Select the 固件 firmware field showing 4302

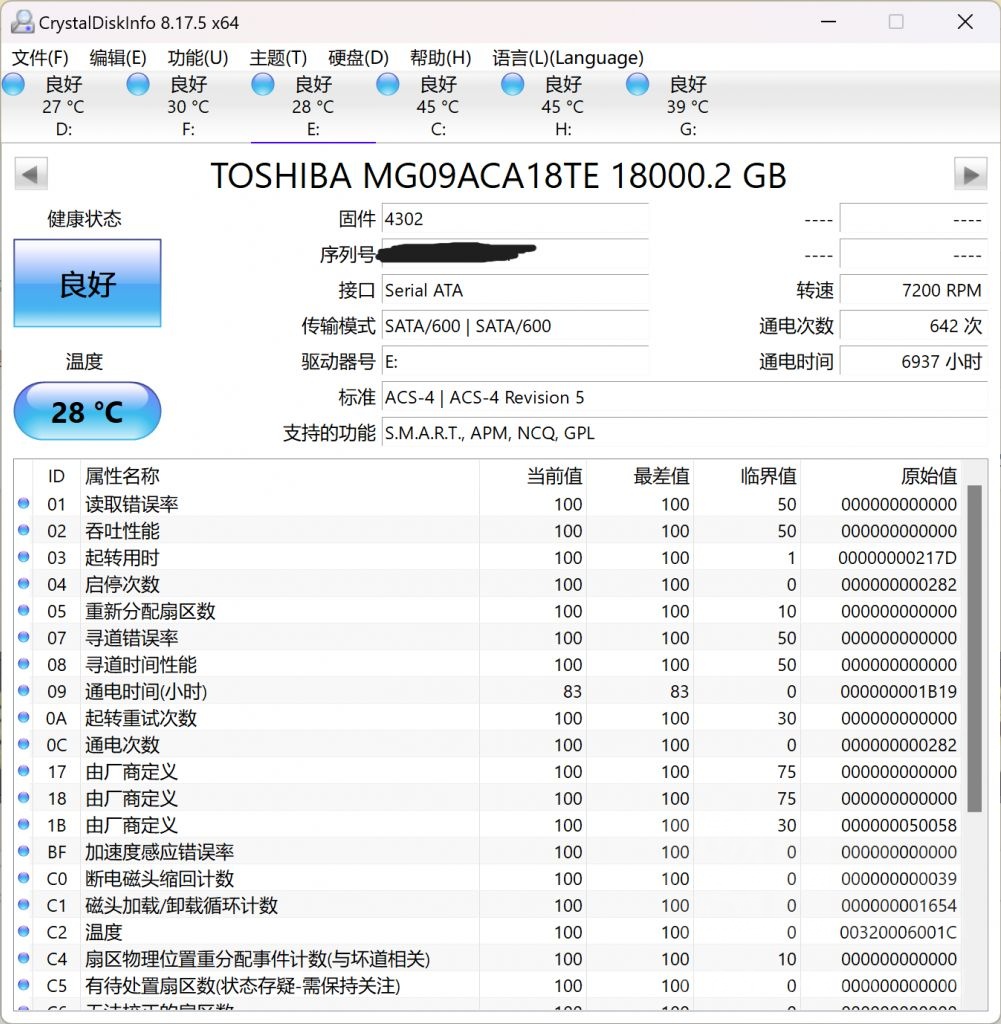tap(515, 219)
